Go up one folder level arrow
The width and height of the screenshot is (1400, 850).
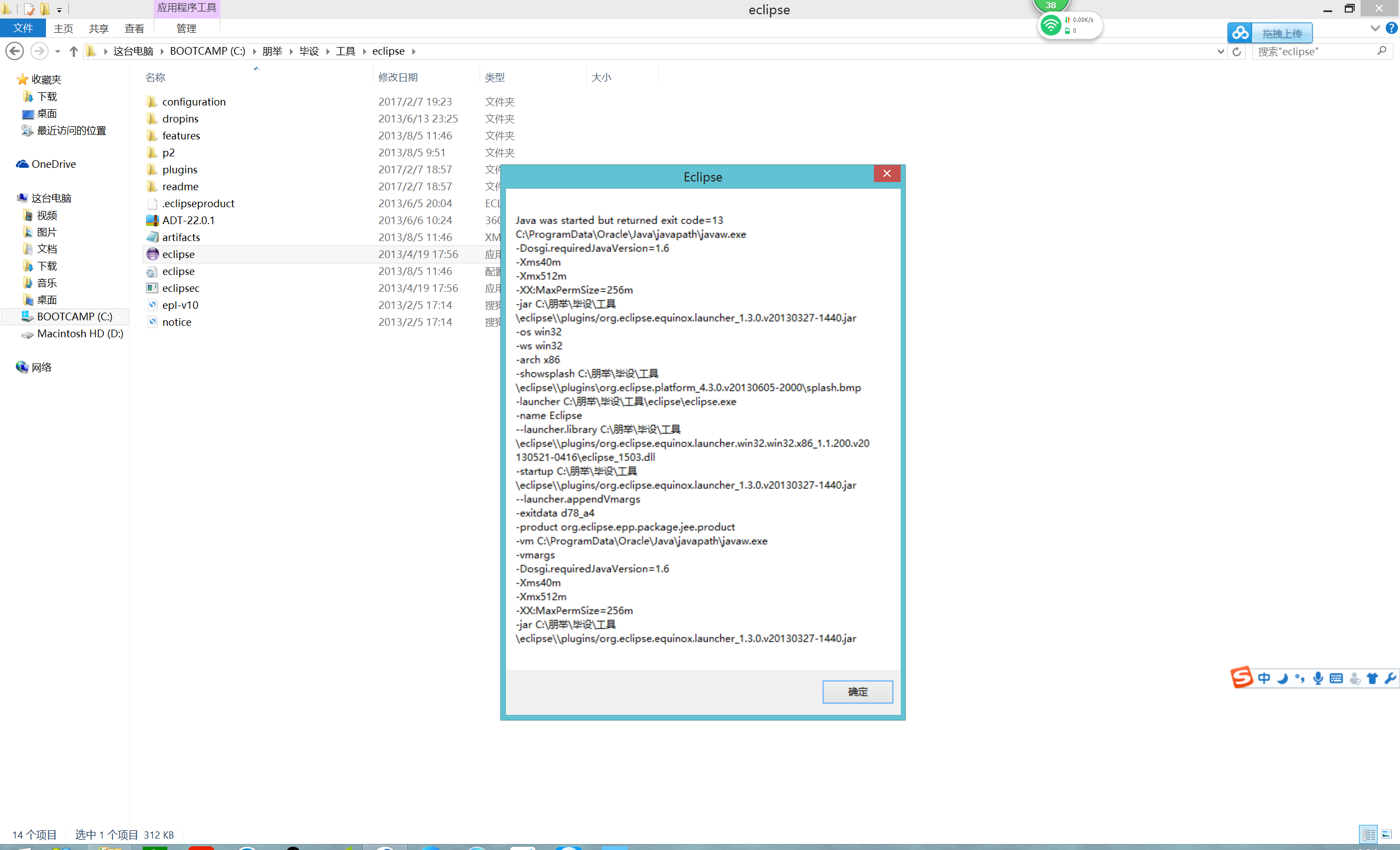coord(73,52)
